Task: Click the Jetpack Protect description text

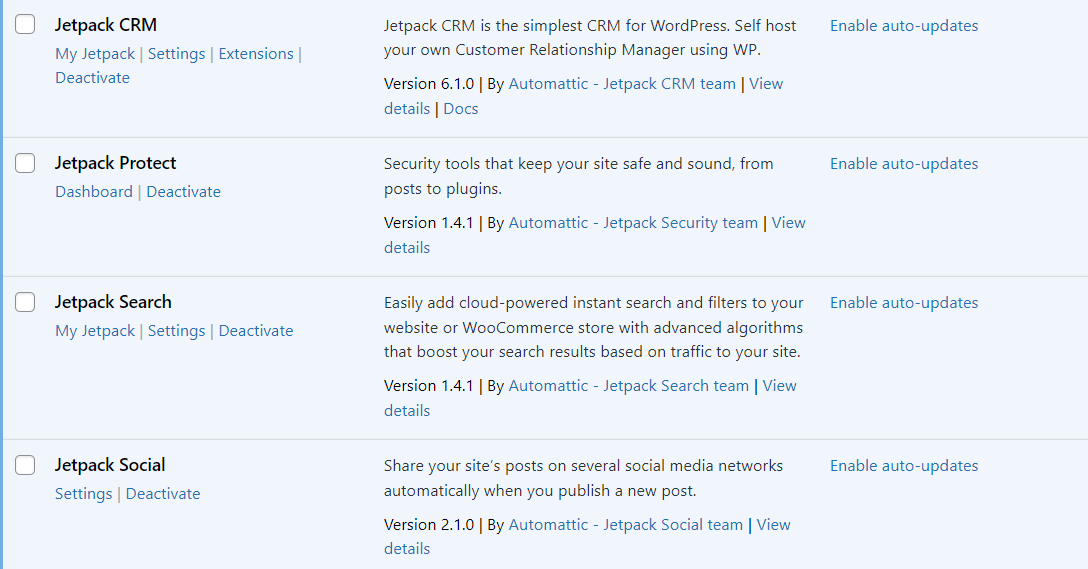Action: pos(579,176)
